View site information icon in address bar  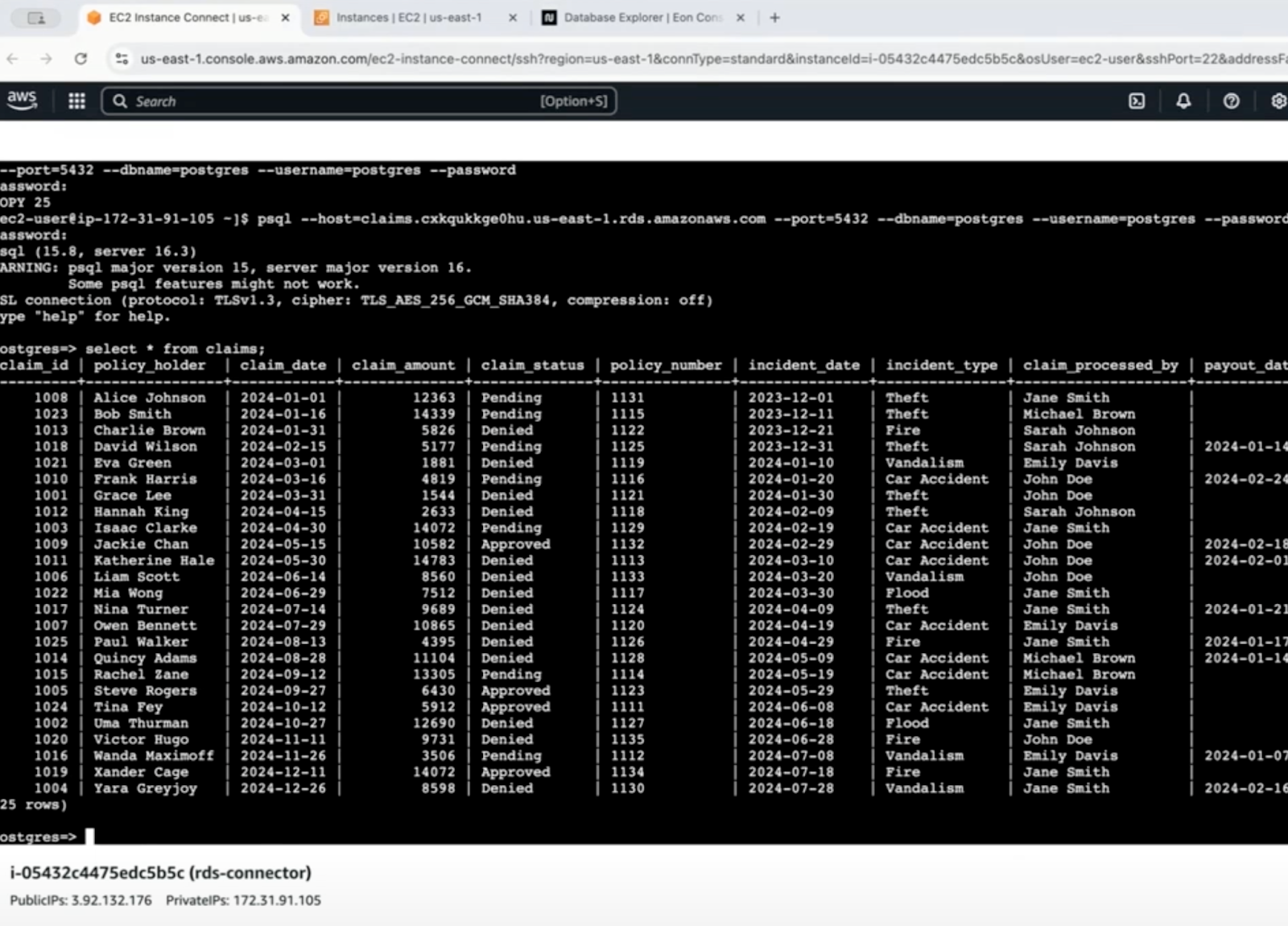coord(122,59)
